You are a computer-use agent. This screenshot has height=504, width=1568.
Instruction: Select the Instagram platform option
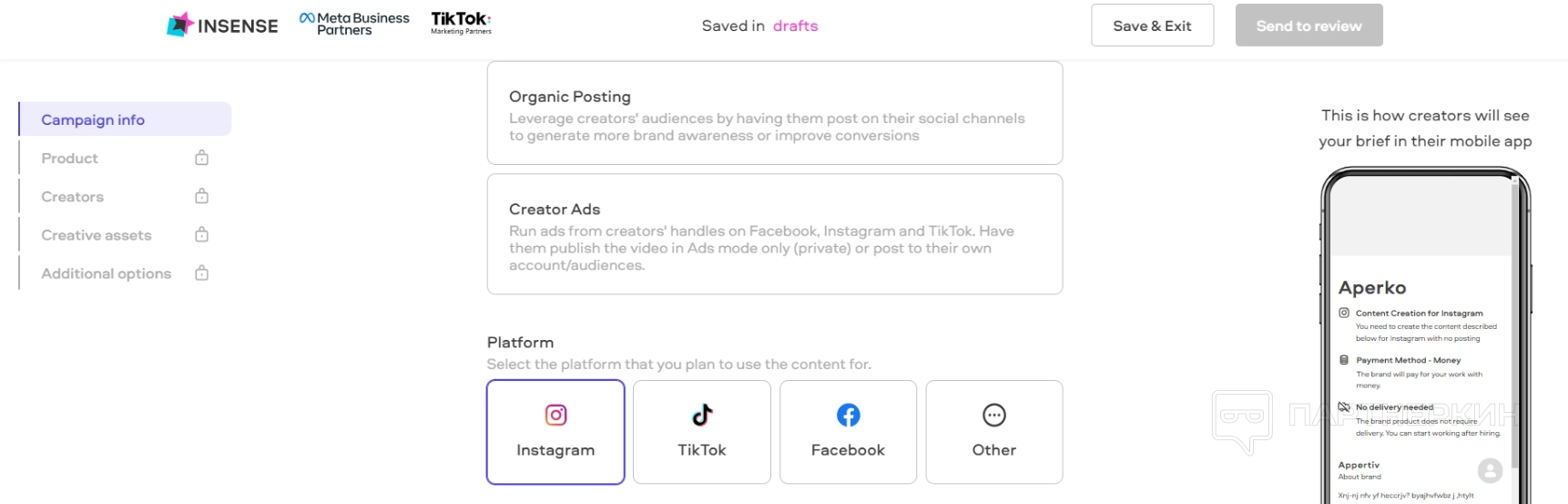pos(555,432)
